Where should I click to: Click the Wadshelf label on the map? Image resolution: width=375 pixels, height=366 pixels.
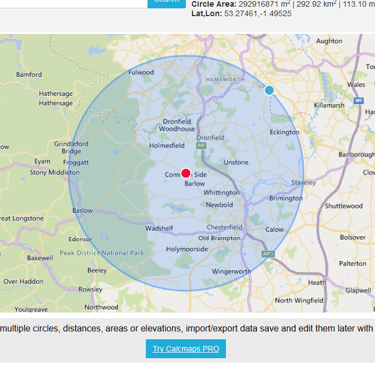(x=159, y=228)
